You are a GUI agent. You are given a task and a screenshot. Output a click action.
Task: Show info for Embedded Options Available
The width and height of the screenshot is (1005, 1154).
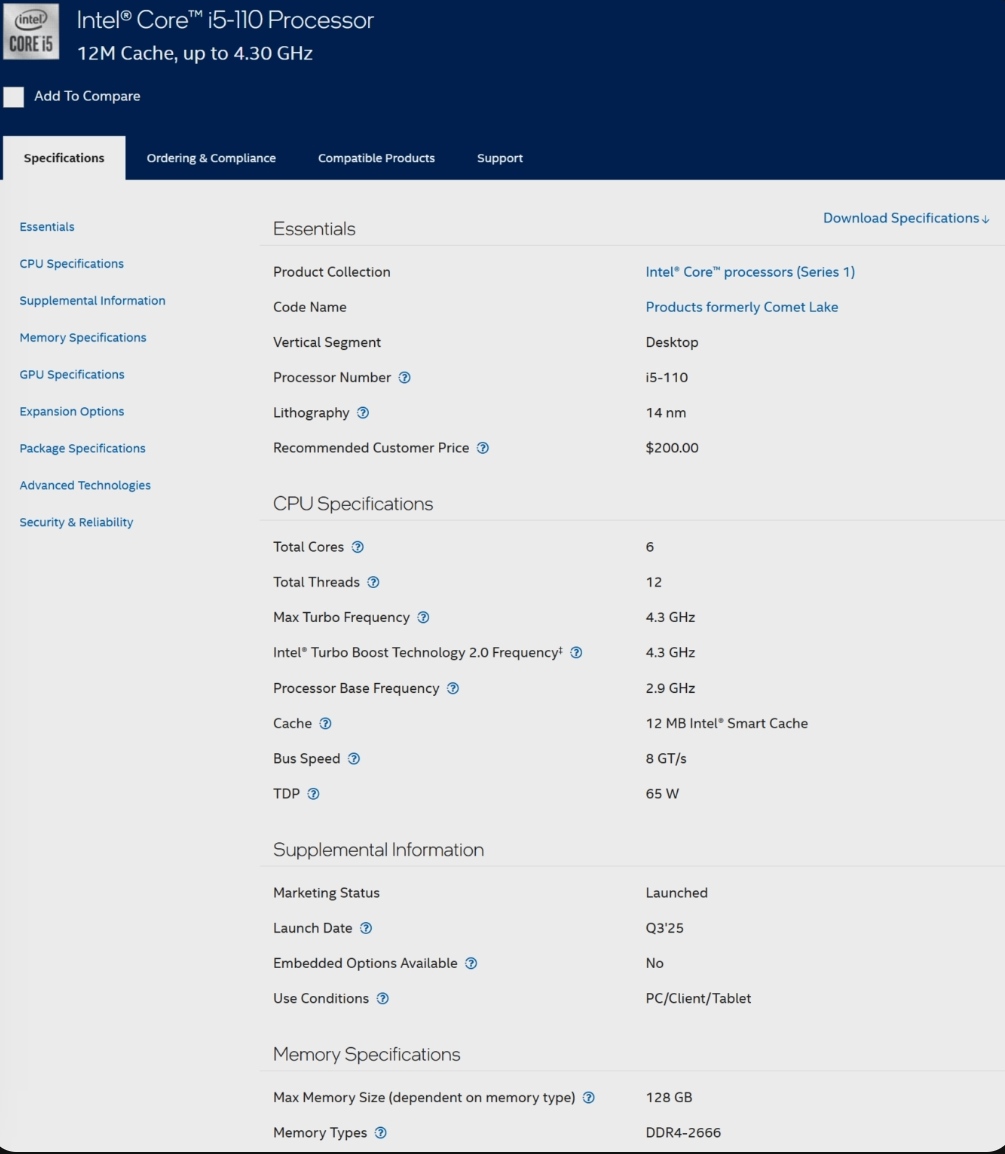(471, 963)
